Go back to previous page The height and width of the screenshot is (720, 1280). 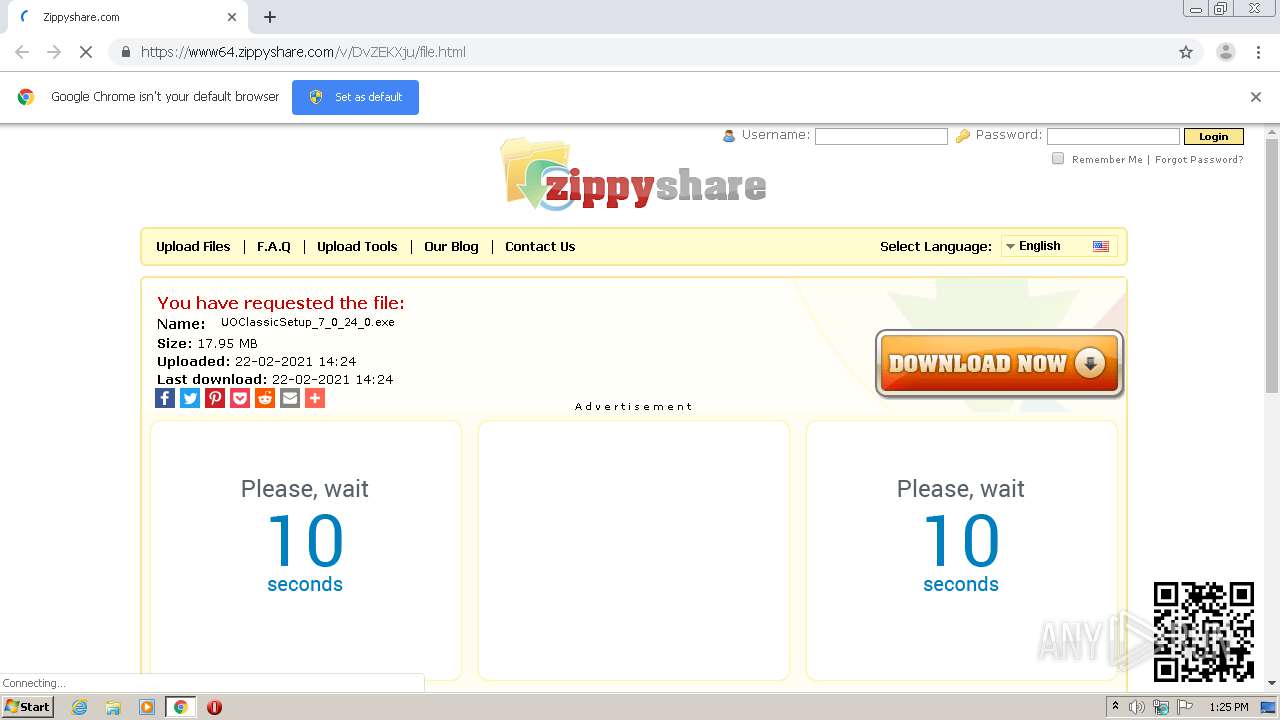[x=22, y=52]
